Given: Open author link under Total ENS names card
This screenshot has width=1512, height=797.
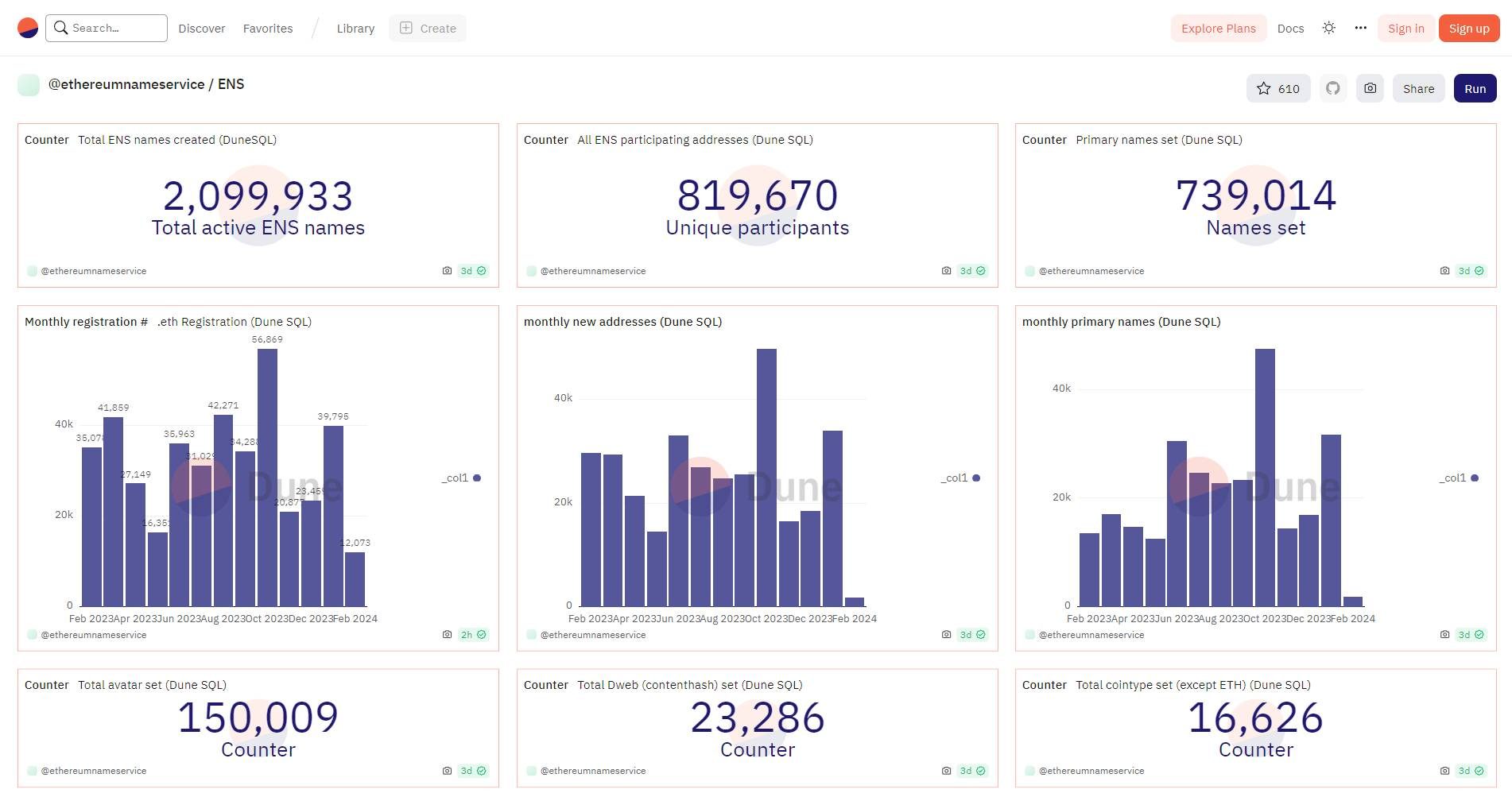Looking at the screenshot, I should point(94,271).
